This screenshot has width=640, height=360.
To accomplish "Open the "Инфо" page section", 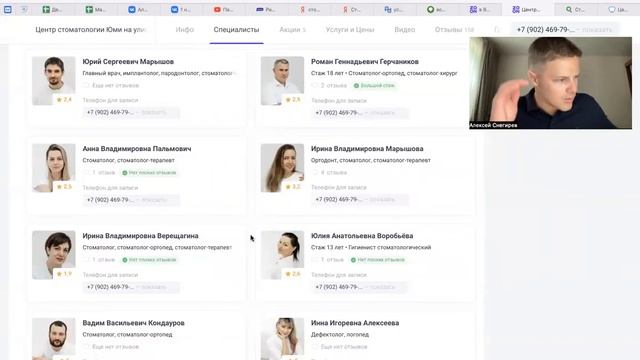I will [184, 29].
